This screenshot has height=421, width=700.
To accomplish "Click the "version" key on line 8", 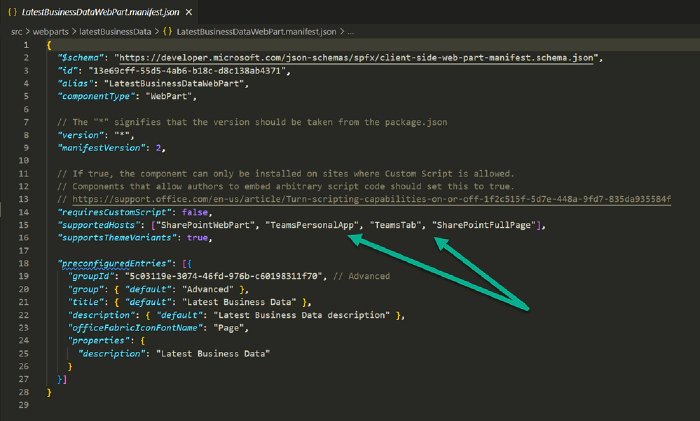I will click(80, 135).
